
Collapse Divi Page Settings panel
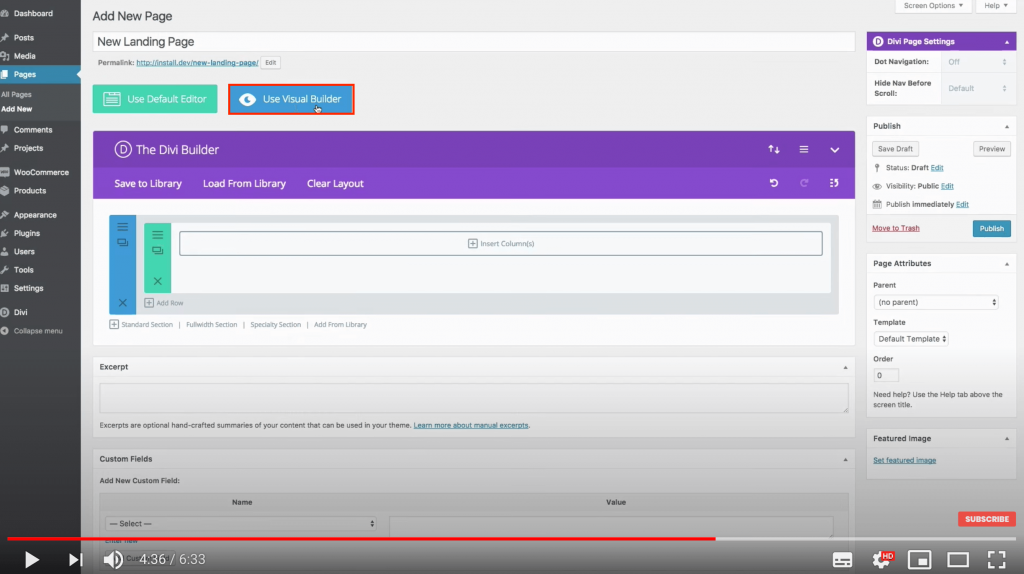[x=1006, y=42]
